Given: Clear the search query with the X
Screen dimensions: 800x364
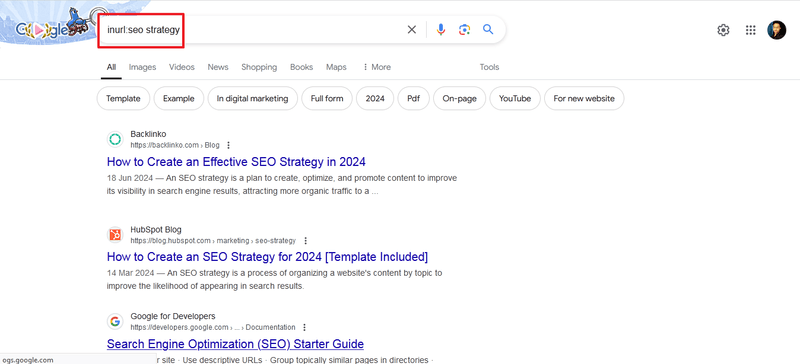Looking at the screenshot, I should coord(412,30).
